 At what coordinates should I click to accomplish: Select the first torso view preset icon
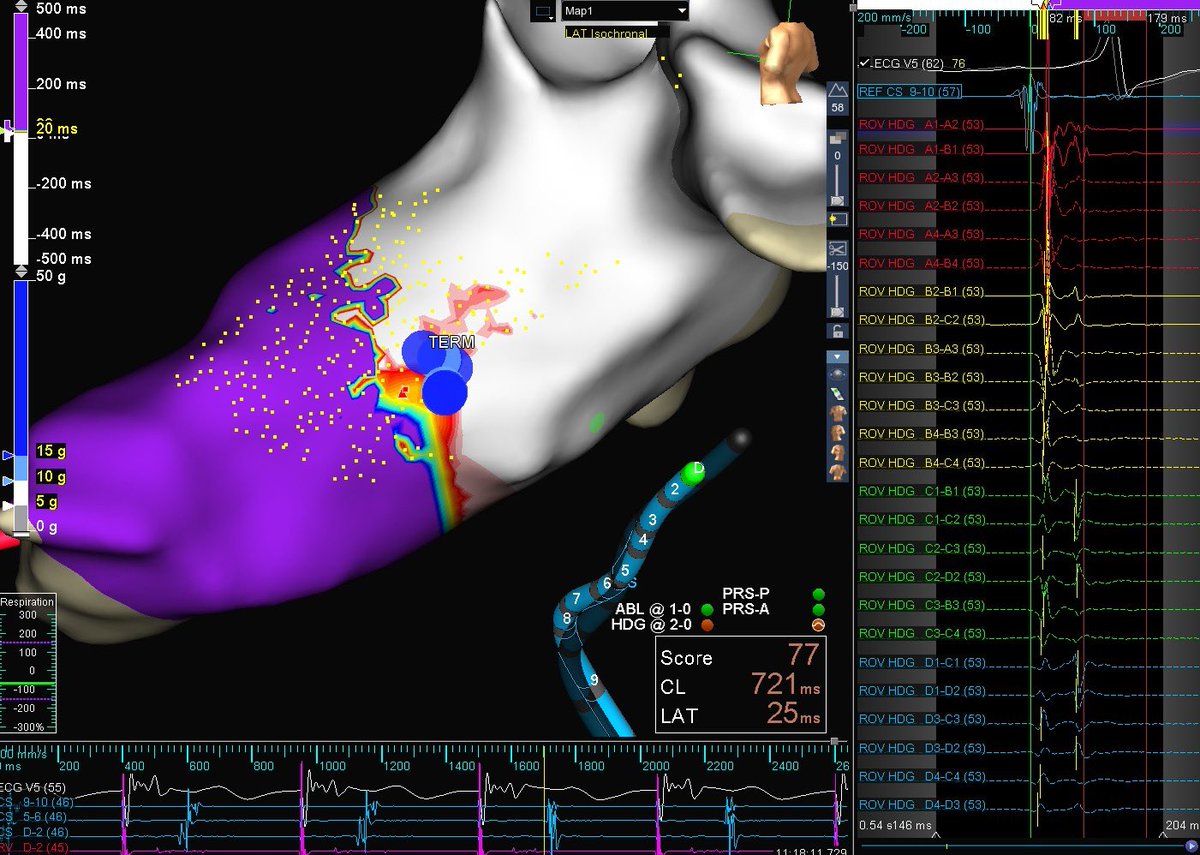(838, 413)
